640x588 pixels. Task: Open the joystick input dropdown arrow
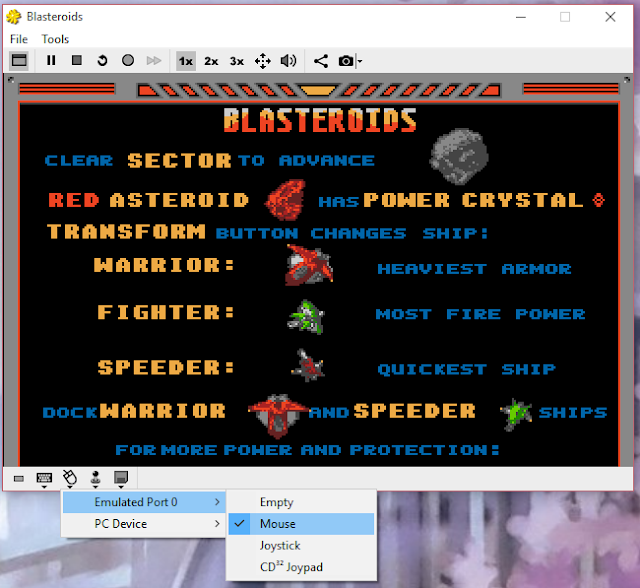click(96, 487)
